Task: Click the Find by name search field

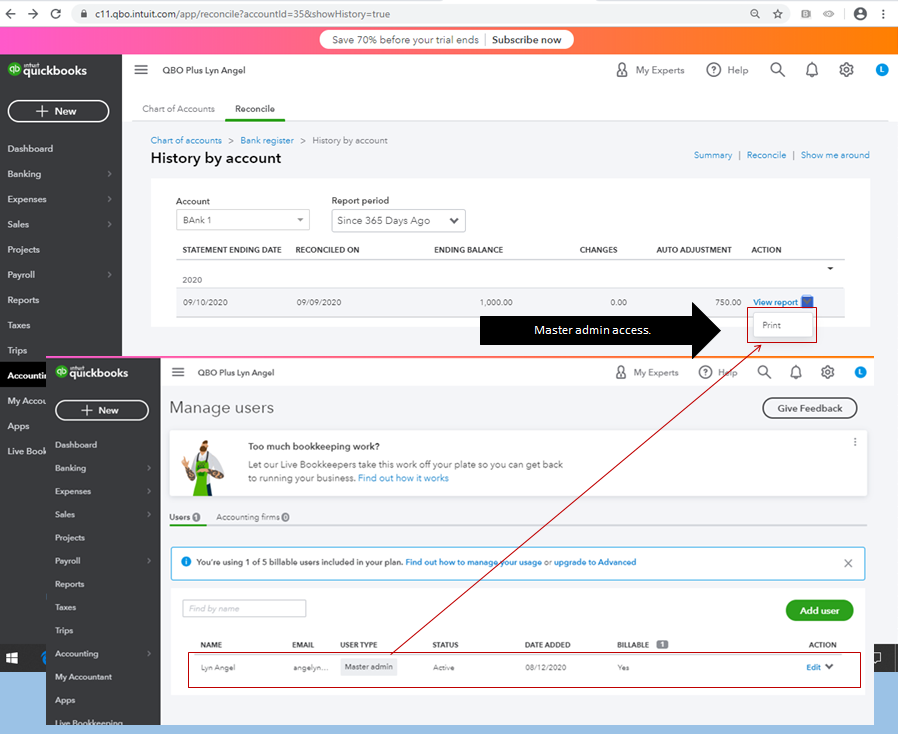Action: point(244,608)
